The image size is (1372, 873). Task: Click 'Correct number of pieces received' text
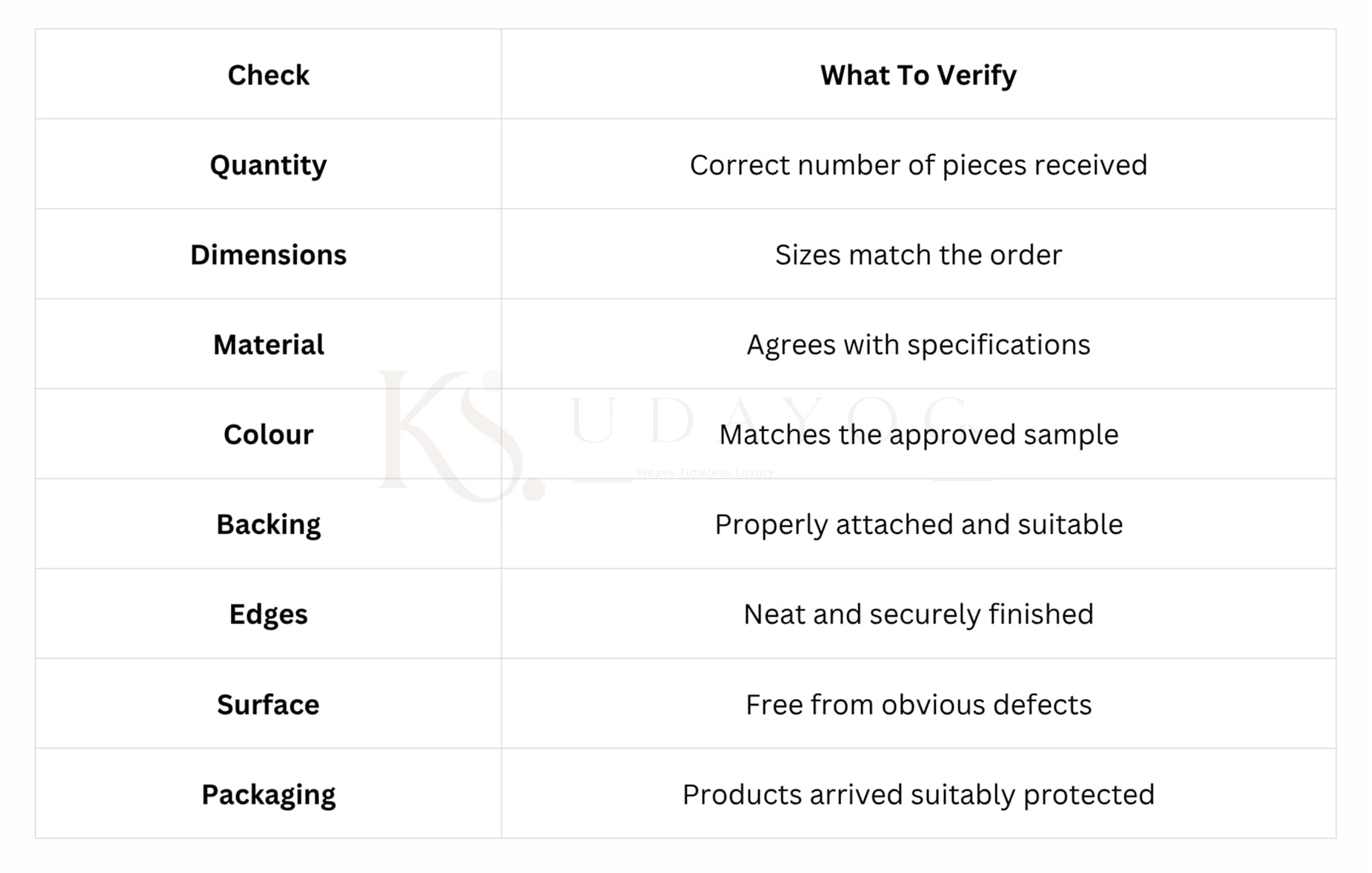(918, 165)
